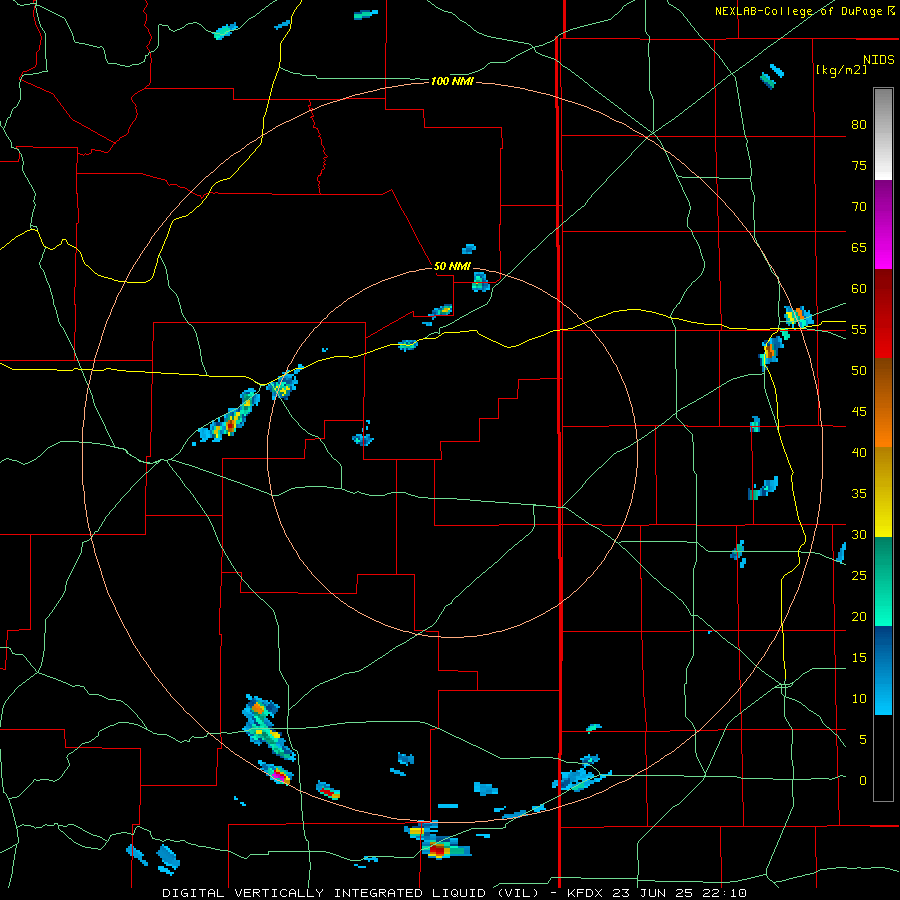Click the 50 NMI range ring label
This screenshot has height=900, width=900.
[x=452, y=266]
